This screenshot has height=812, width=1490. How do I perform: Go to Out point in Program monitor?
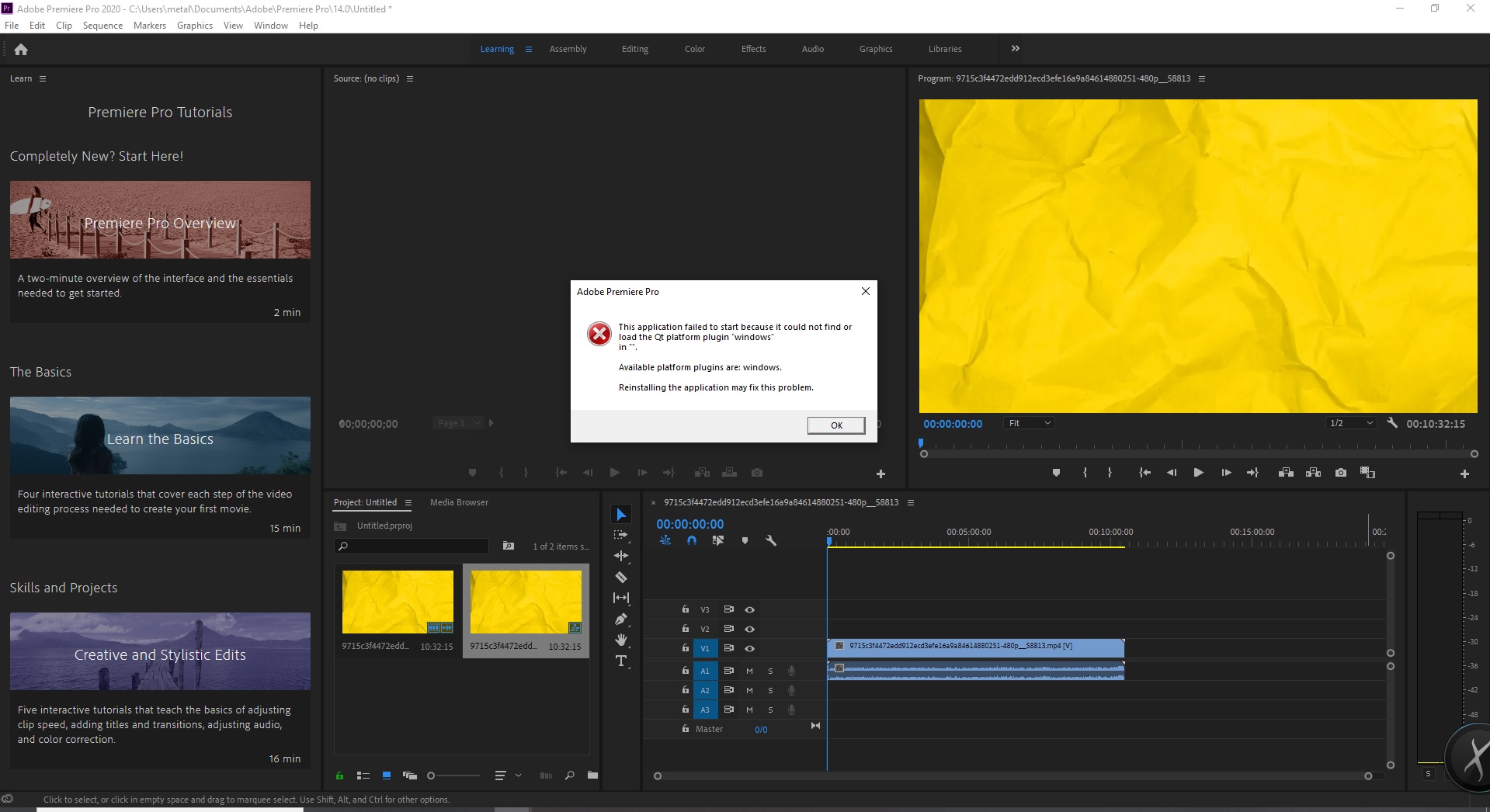point(1252,473)
